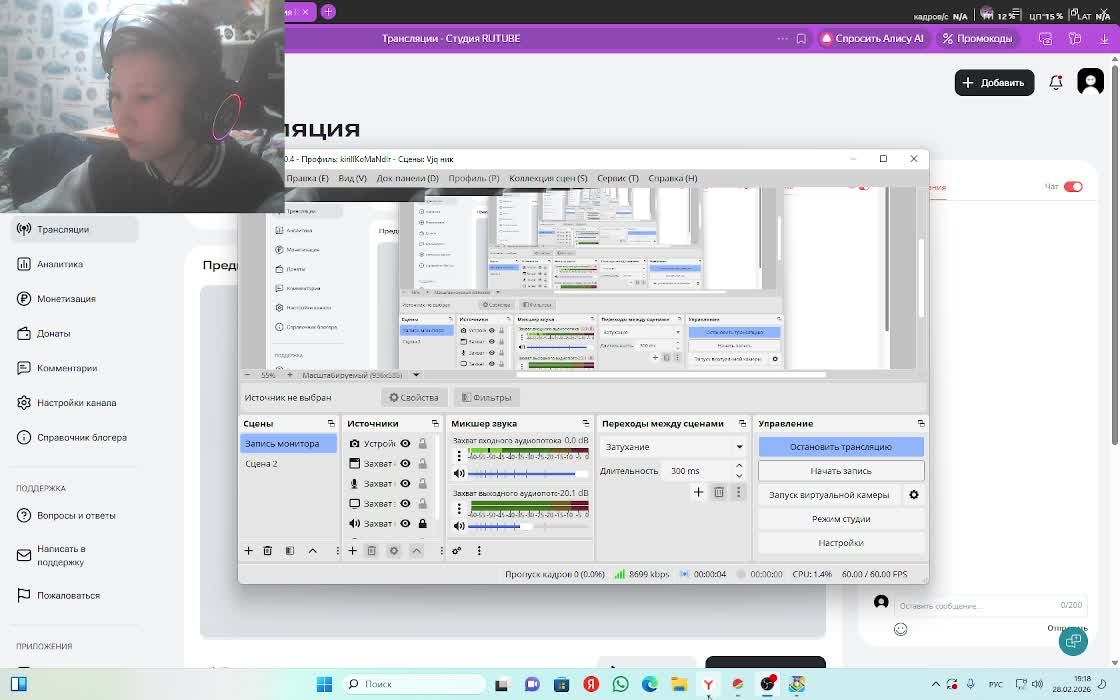Move selected scene up with chevron
This screenshot has width=1120, height=700.
pos(312,551)
